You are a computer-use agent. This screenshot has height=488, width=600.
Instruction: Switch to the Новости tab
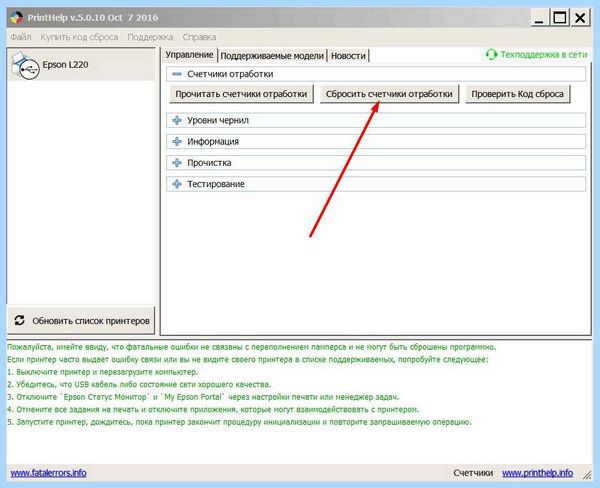(348, 56)
